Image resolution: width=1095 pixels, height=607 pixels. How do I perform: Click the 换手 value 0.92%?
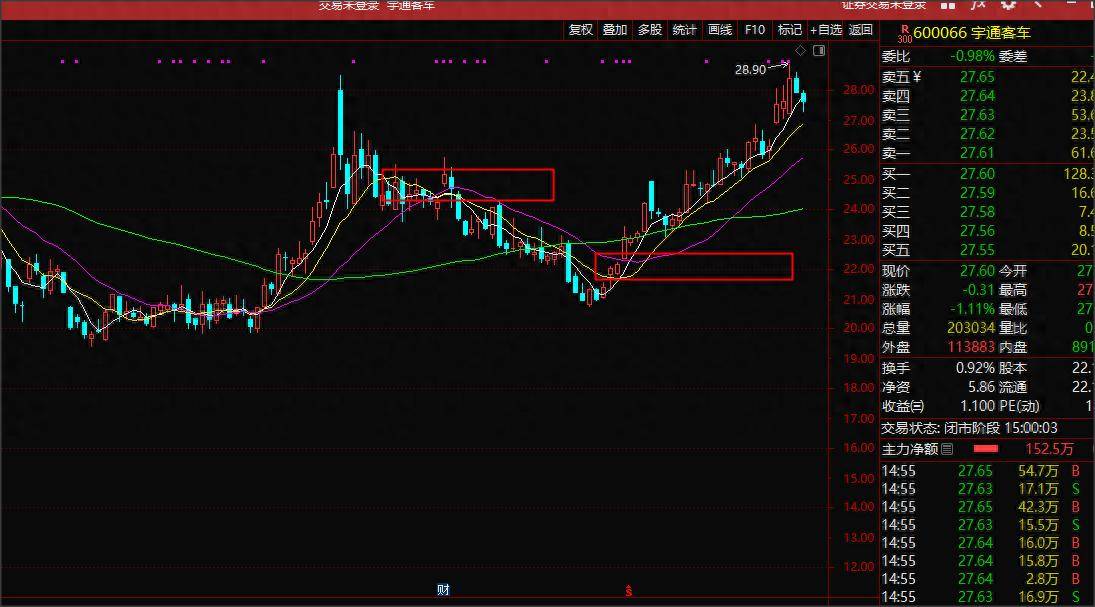[x=976, y=368]
